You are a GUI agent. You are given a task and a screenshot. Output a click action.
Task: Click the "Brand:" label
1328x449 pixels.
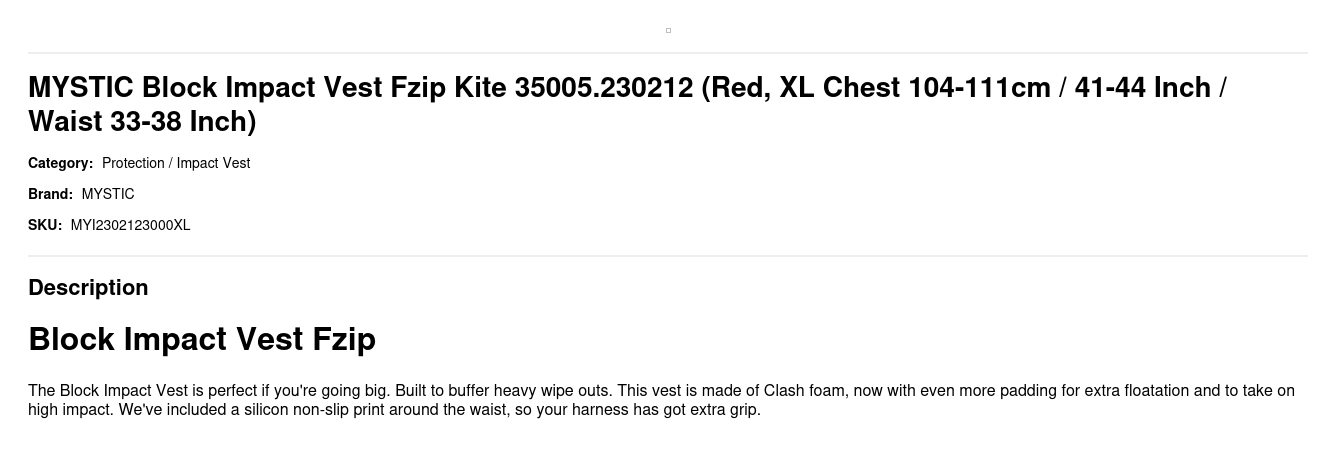click(x=50, y=194)
